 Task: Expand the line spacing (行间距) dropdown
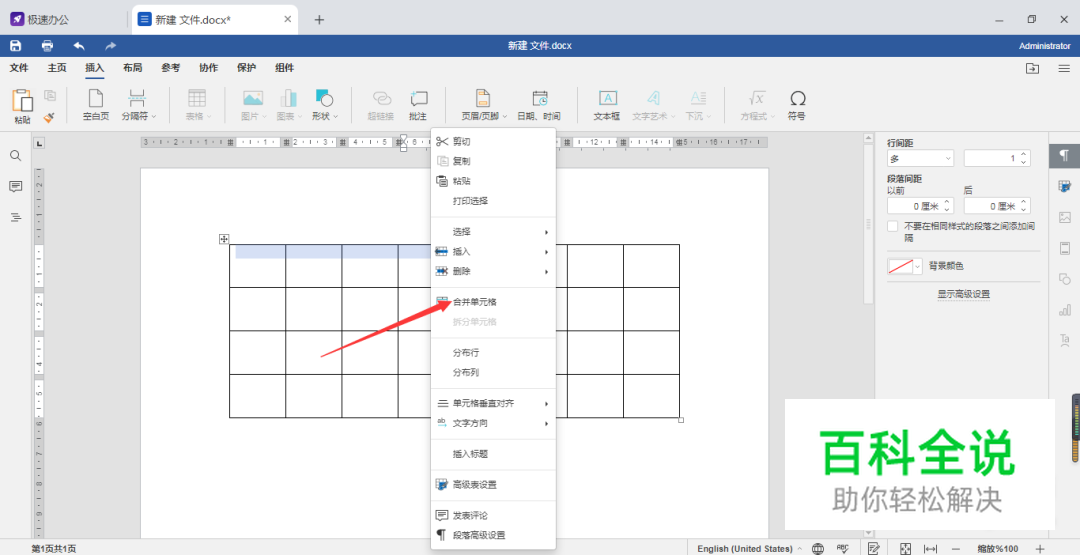[x=920, y=159]
